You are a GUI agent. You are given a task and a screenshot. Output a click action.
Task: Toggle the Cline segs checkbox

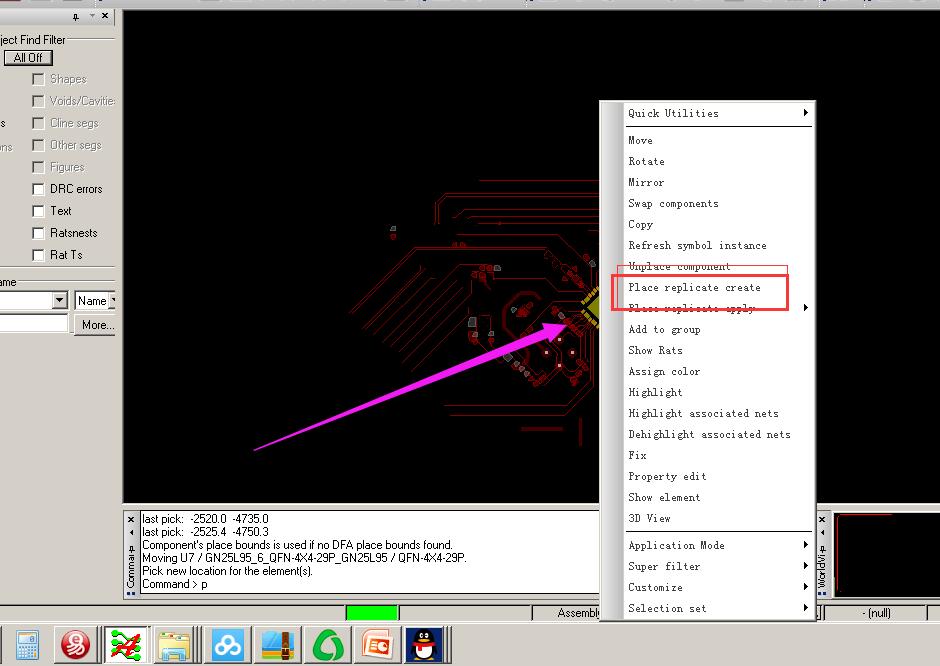point(38,123)
